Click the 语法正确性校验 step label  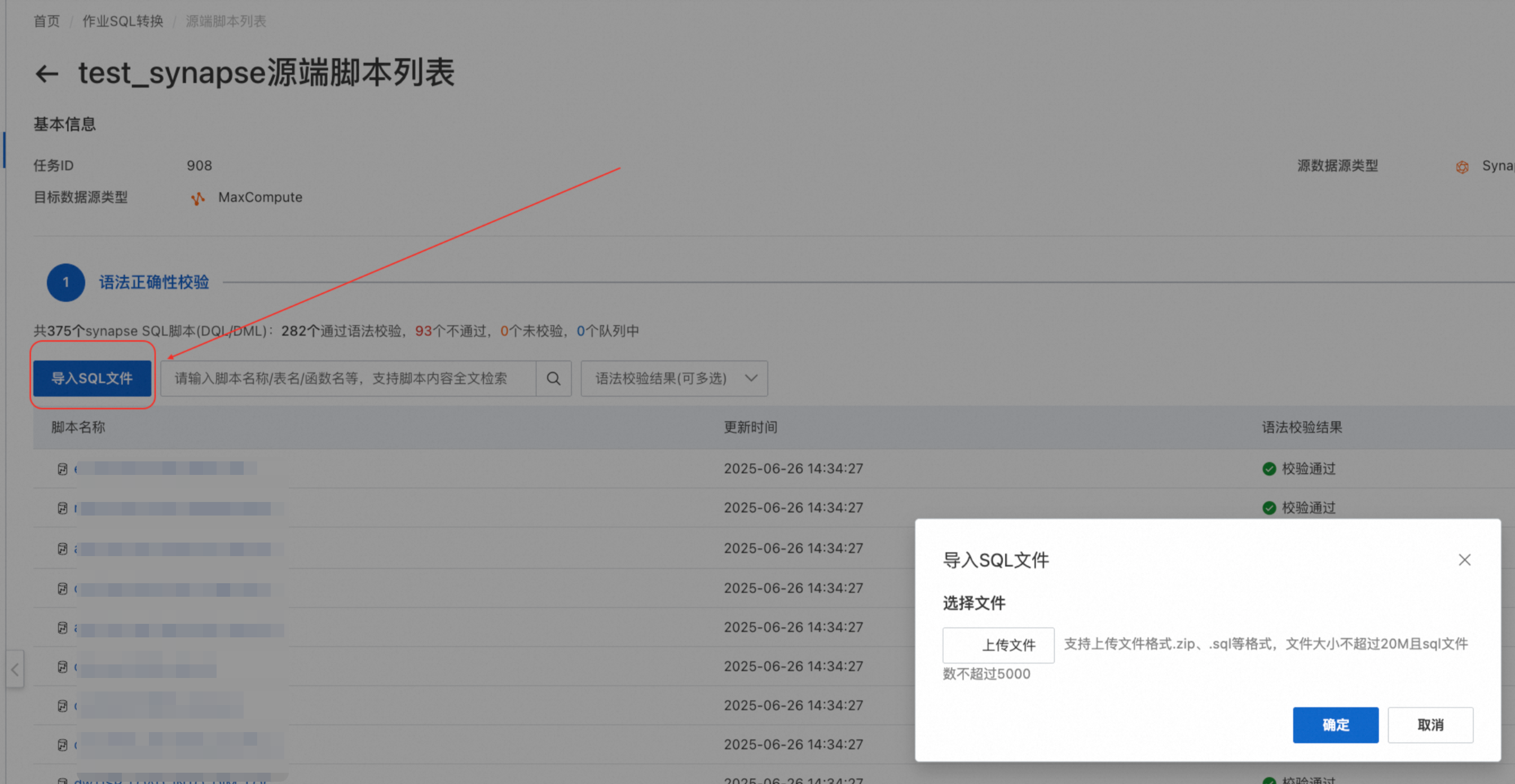pos(154,283)
